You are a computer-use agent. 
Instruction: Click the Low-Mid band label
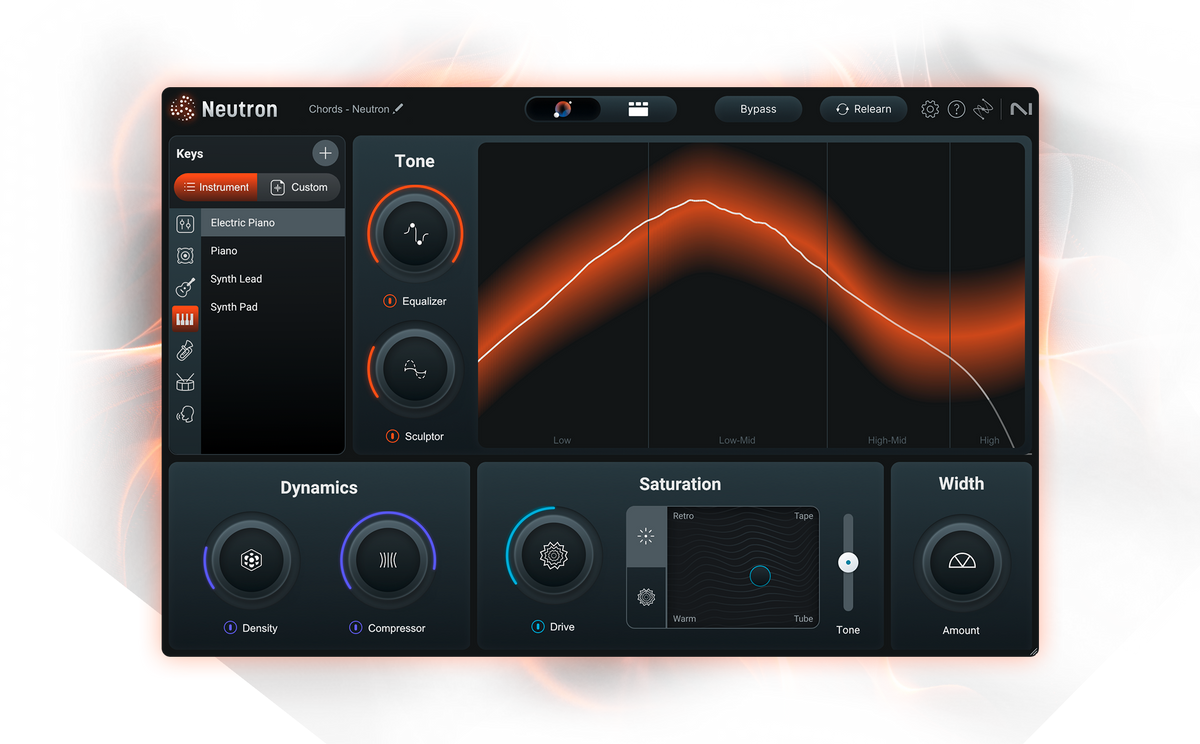[x=737, y=440]
